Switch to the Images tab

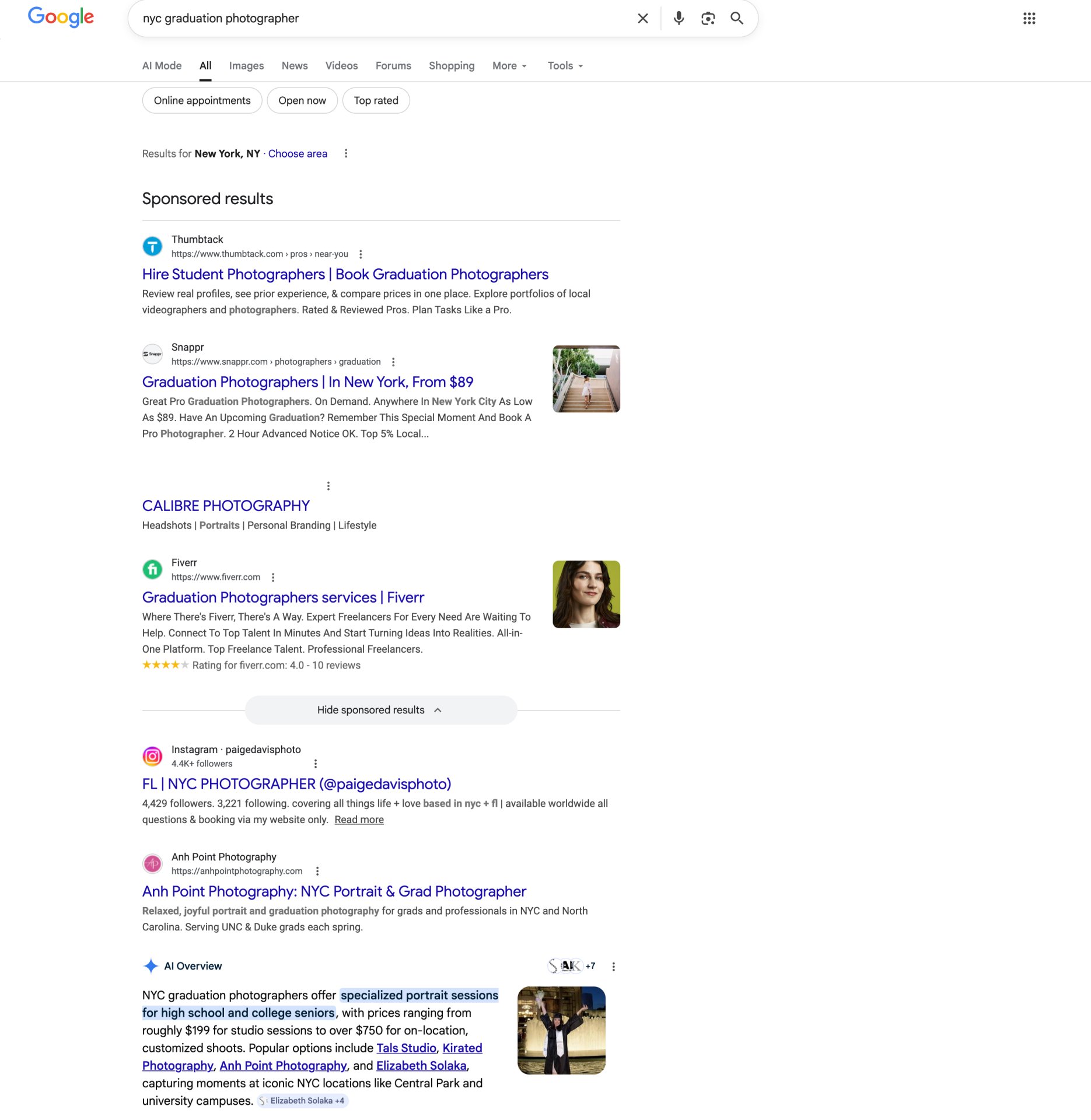246,66
